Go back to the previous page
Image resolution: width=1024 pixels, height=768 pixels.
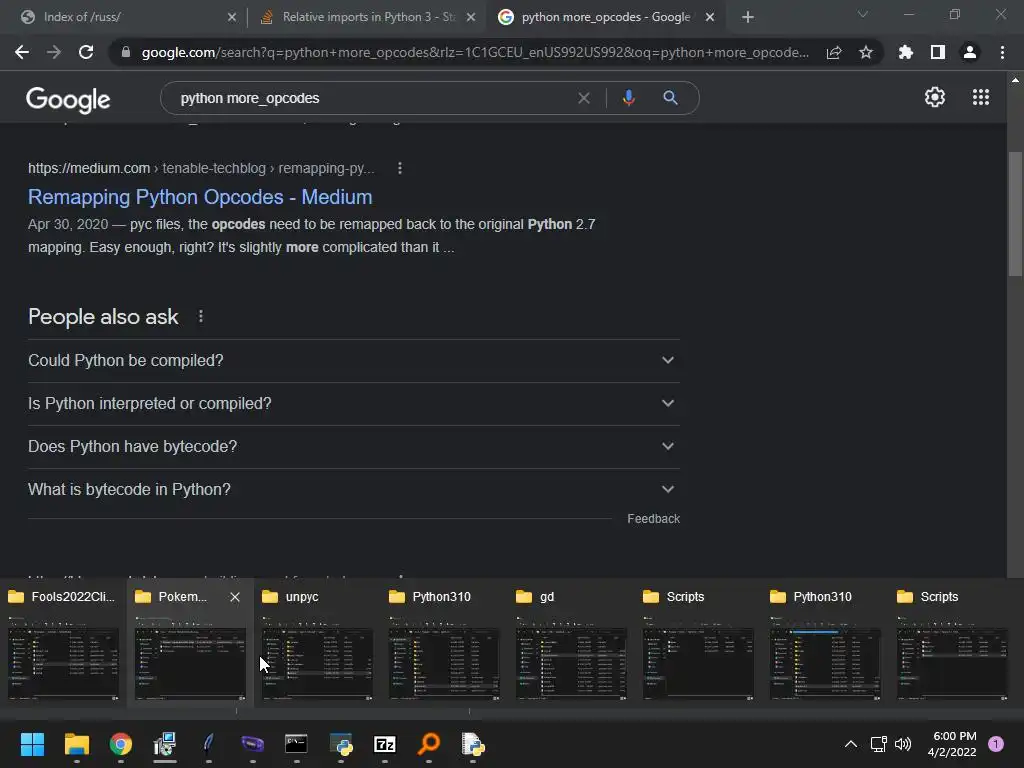point(22,52)
